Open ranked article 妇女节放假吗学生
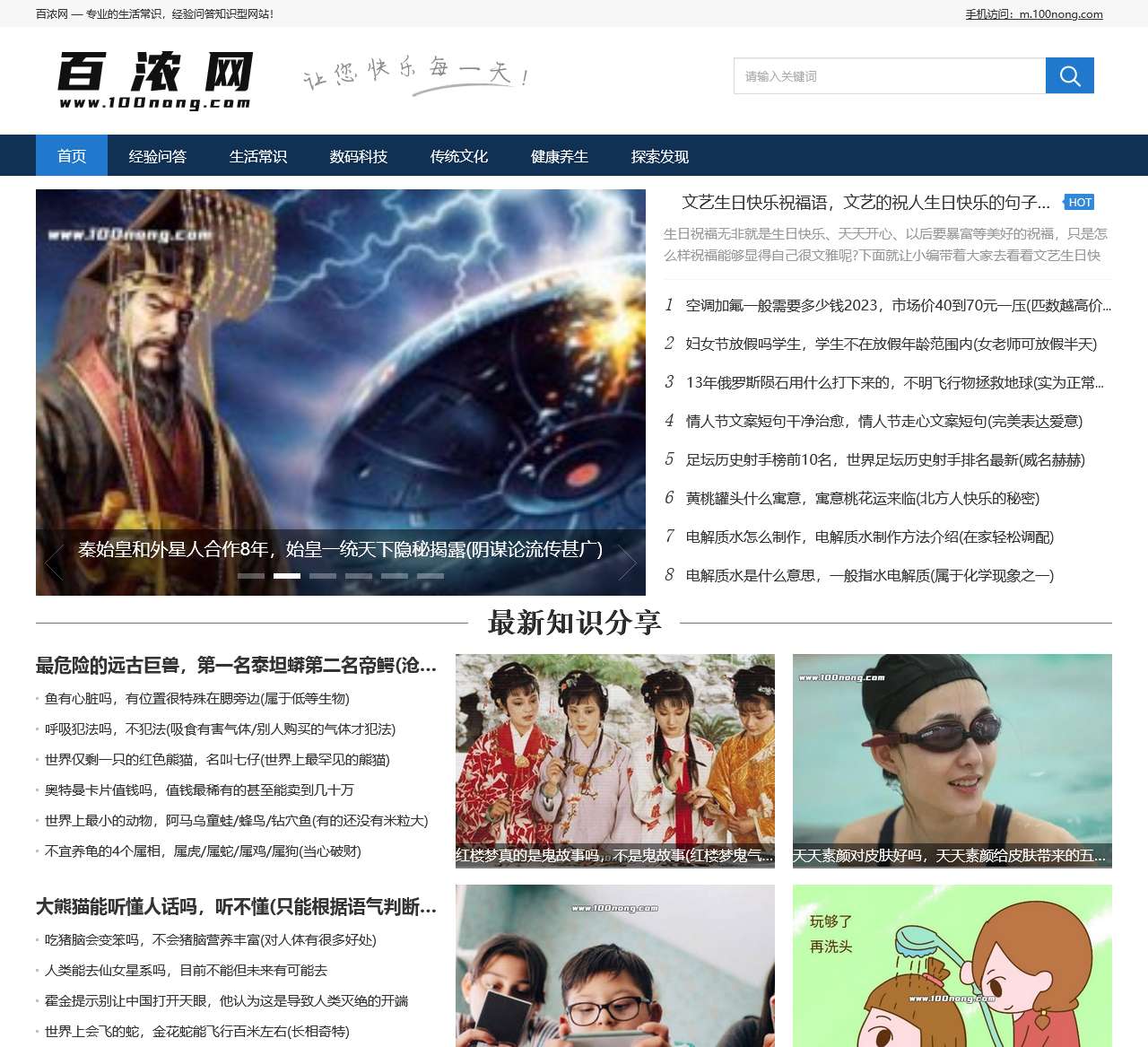The height and width of the screenshot is (1047, 1148). pos(891,344)
